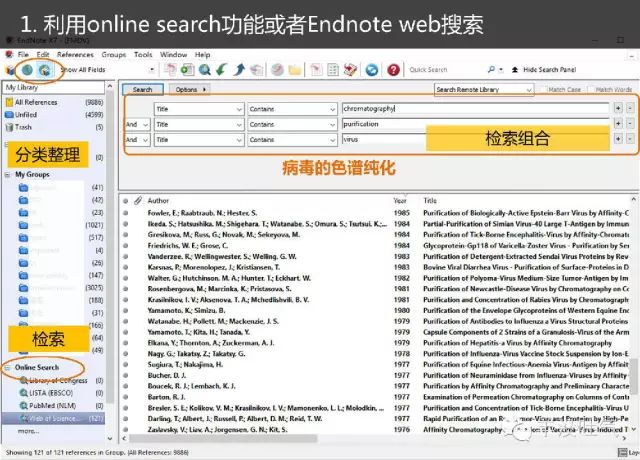Collapse the My Groups tree section
Viewport: 640px width, 460px height.
tap(8, 174)
